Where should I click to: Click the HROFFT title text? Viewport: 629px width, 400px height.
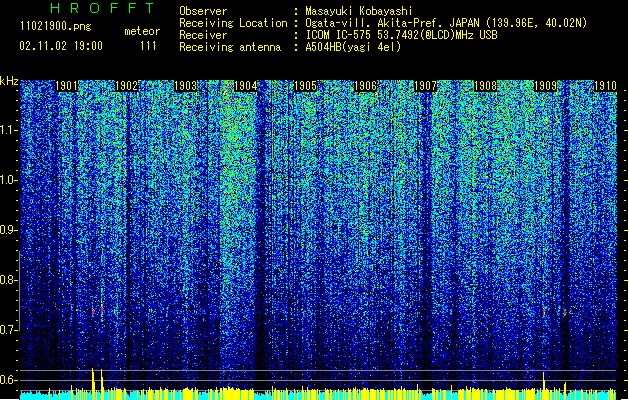(103, 8)
